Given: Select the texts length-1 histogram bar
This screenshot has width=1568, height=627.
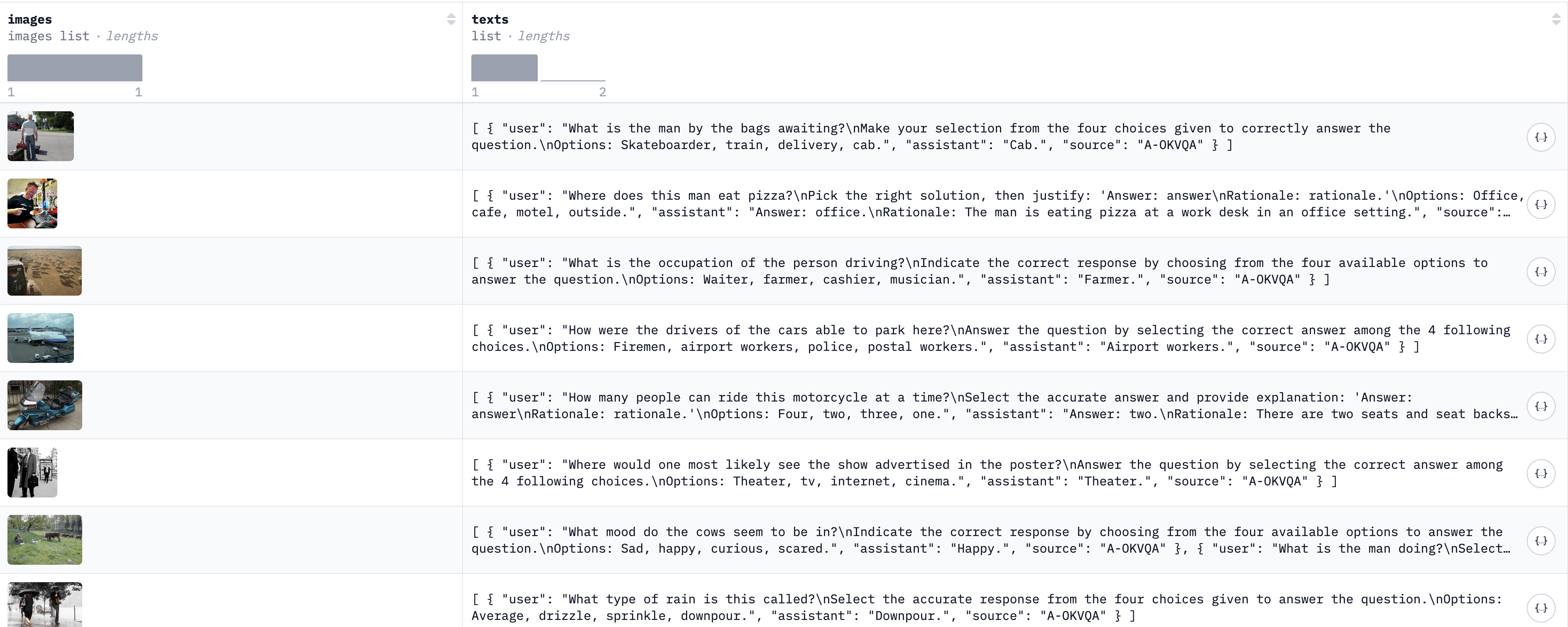Looking at the screenshot, I should [504, 68].
